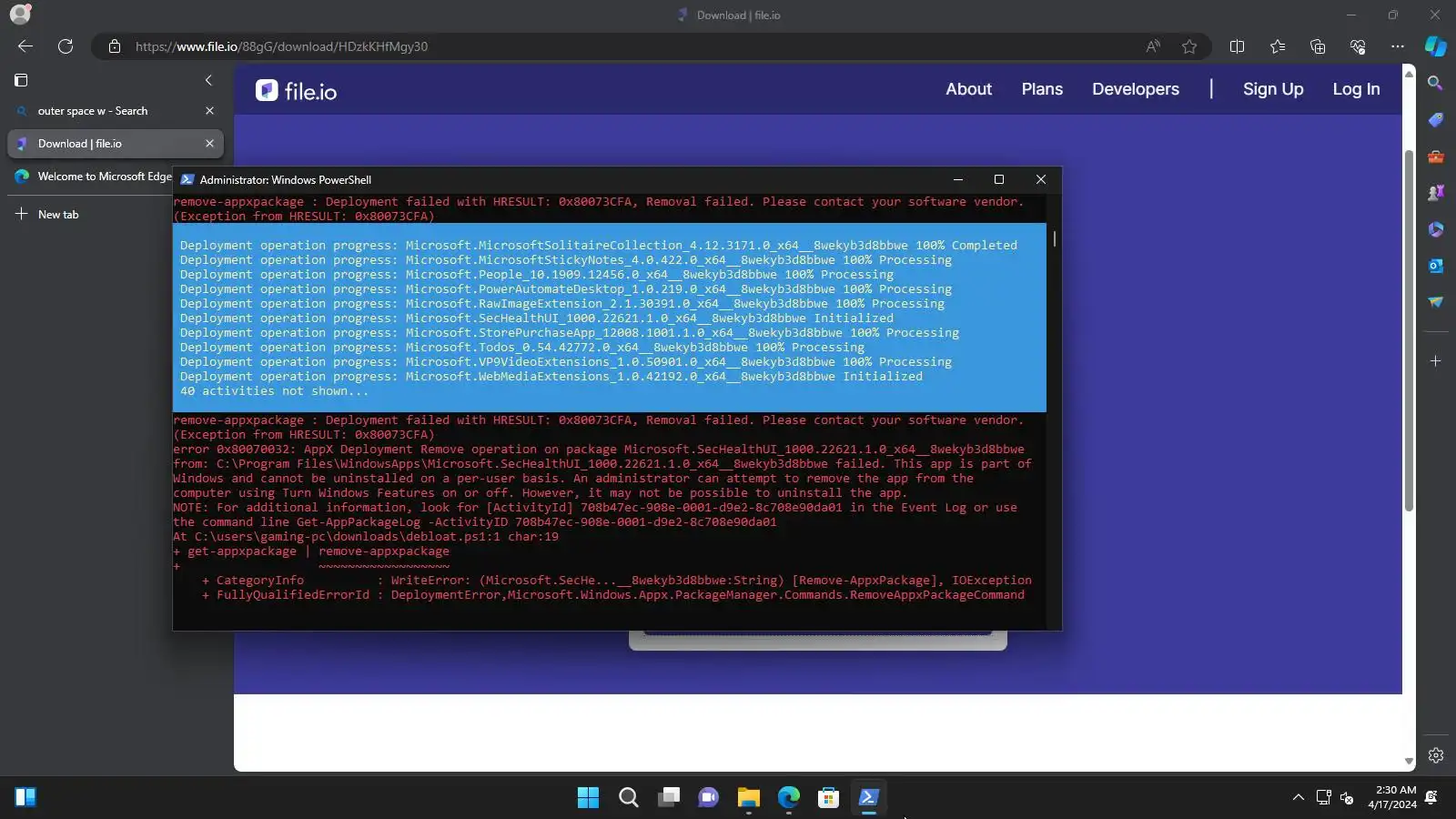Click Log In on file.io
1456x819 pixels.
(x=1356, y=89)
